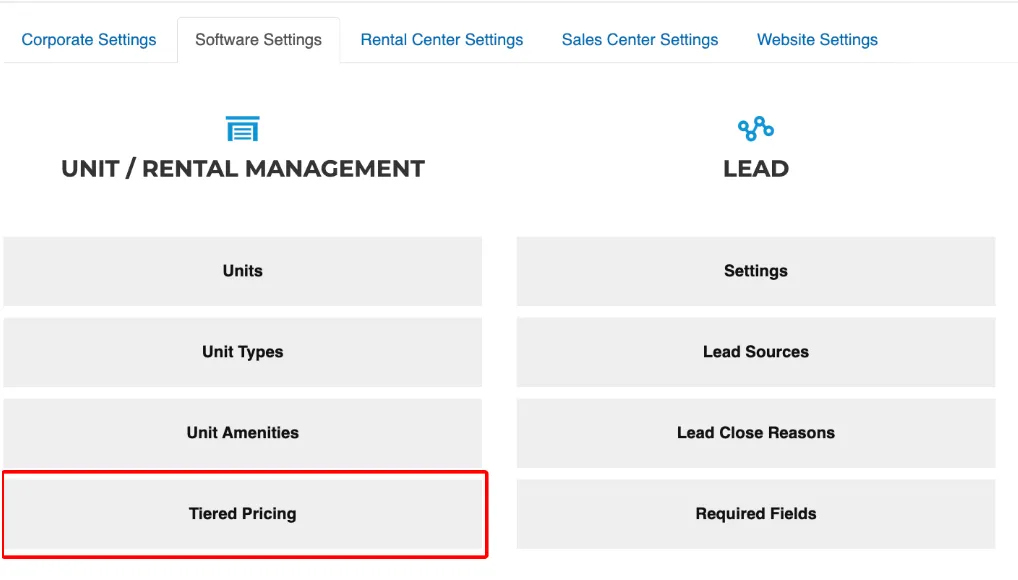This screenshot has width=1018, height=580.
Task: Open Unit Types settings
Action: click(x=243, y=352)
